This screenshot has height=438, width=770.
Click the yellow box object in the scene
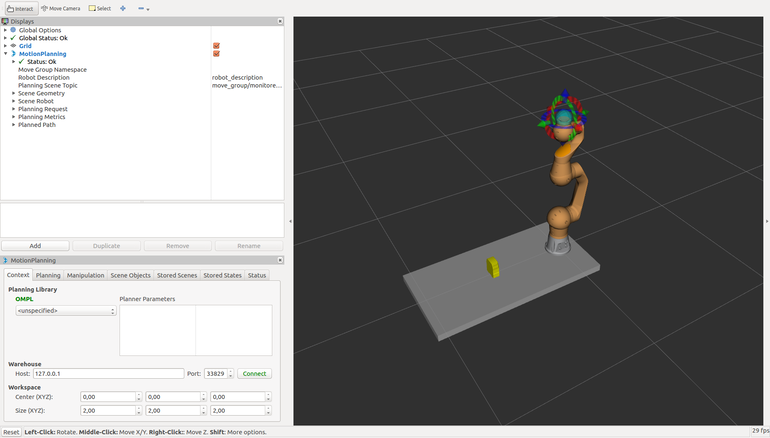click(x=493, y=266)
